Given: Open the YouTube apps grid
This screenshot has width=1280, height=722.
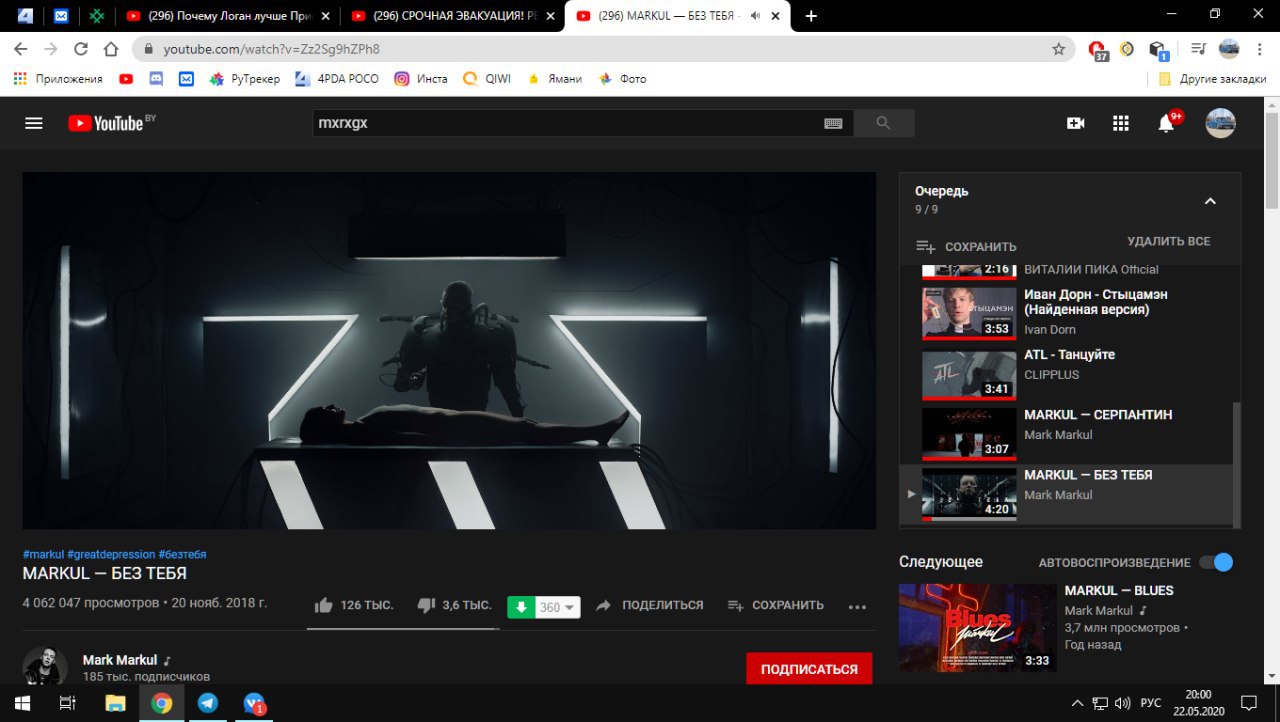Looking at the screenshot, I should [1121, 123].
